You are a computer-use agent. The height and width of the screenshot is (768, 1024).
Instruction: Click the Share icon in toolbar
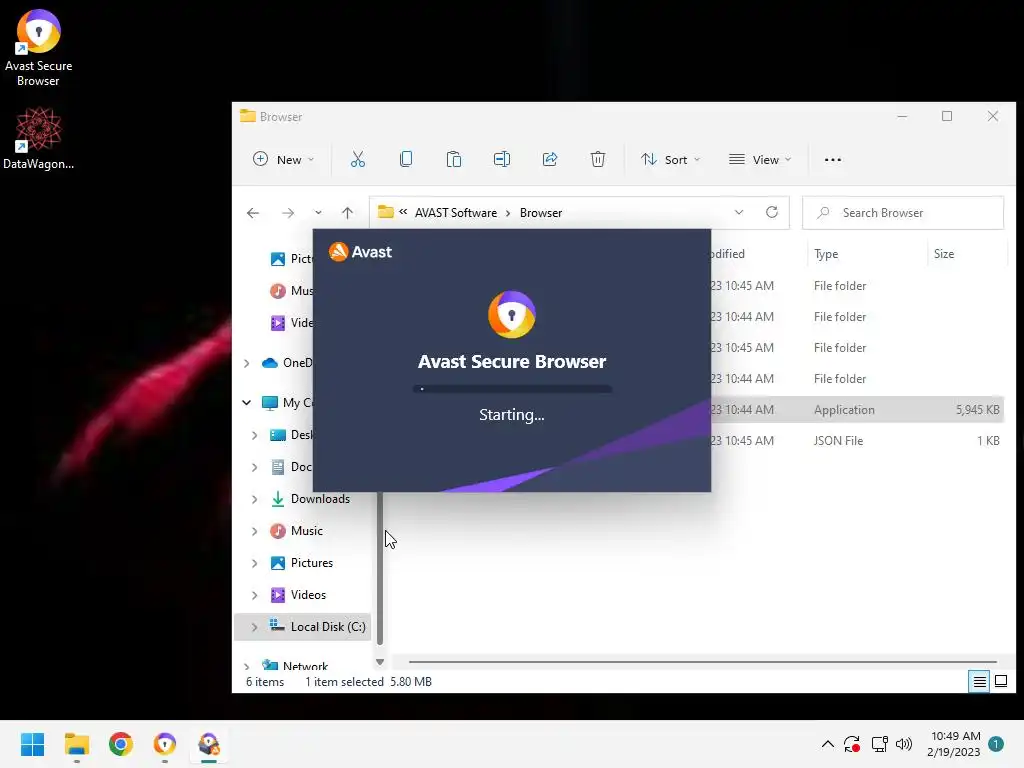(550, 159)
